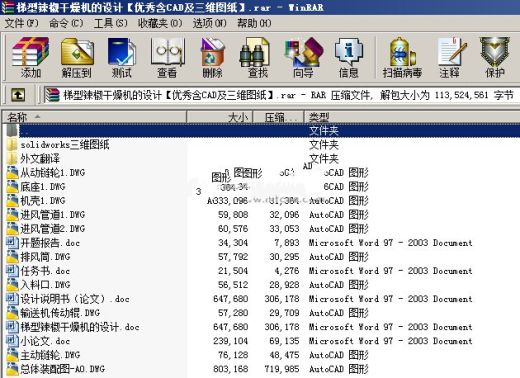Click the Word icon beside 小论文.doc
Image resolution: width=520 pixels, height=378 pixels.
tap(12, 341)
